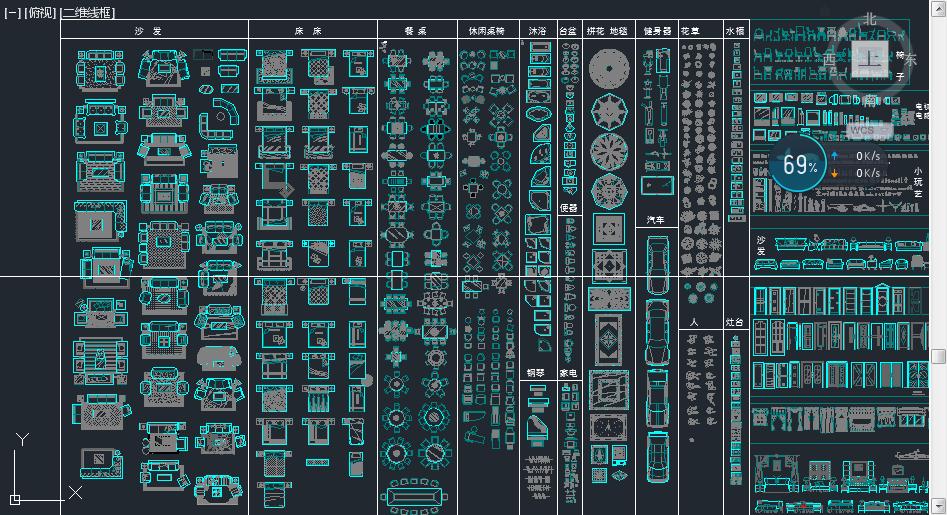Select the 花草 column header text
This screenshot has width=947, height=515.
pyautogui.click(x=690, y=30)
